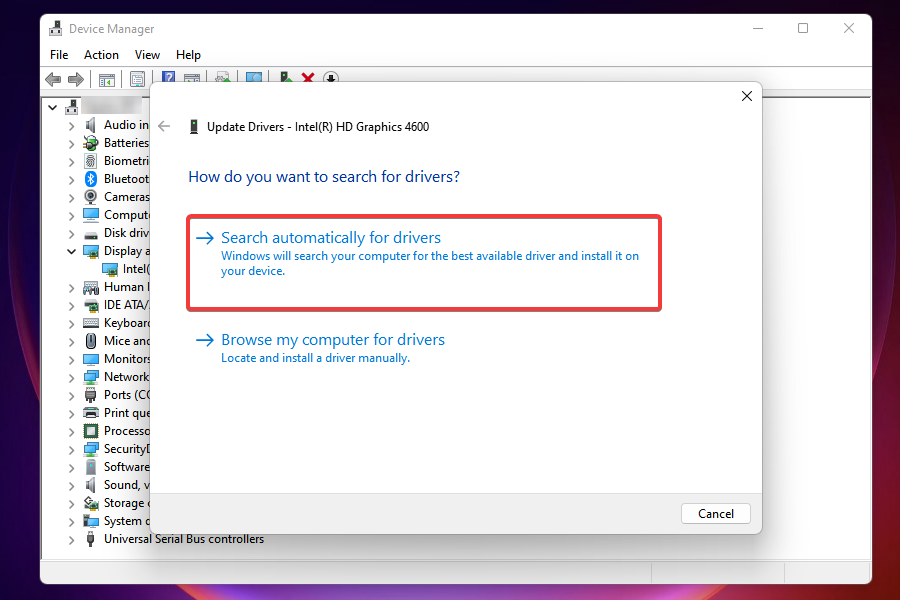This screenshot has width=900, height=600.
Task: Open the Action menu
Action: pyautogui.click(x=101, y=55)
